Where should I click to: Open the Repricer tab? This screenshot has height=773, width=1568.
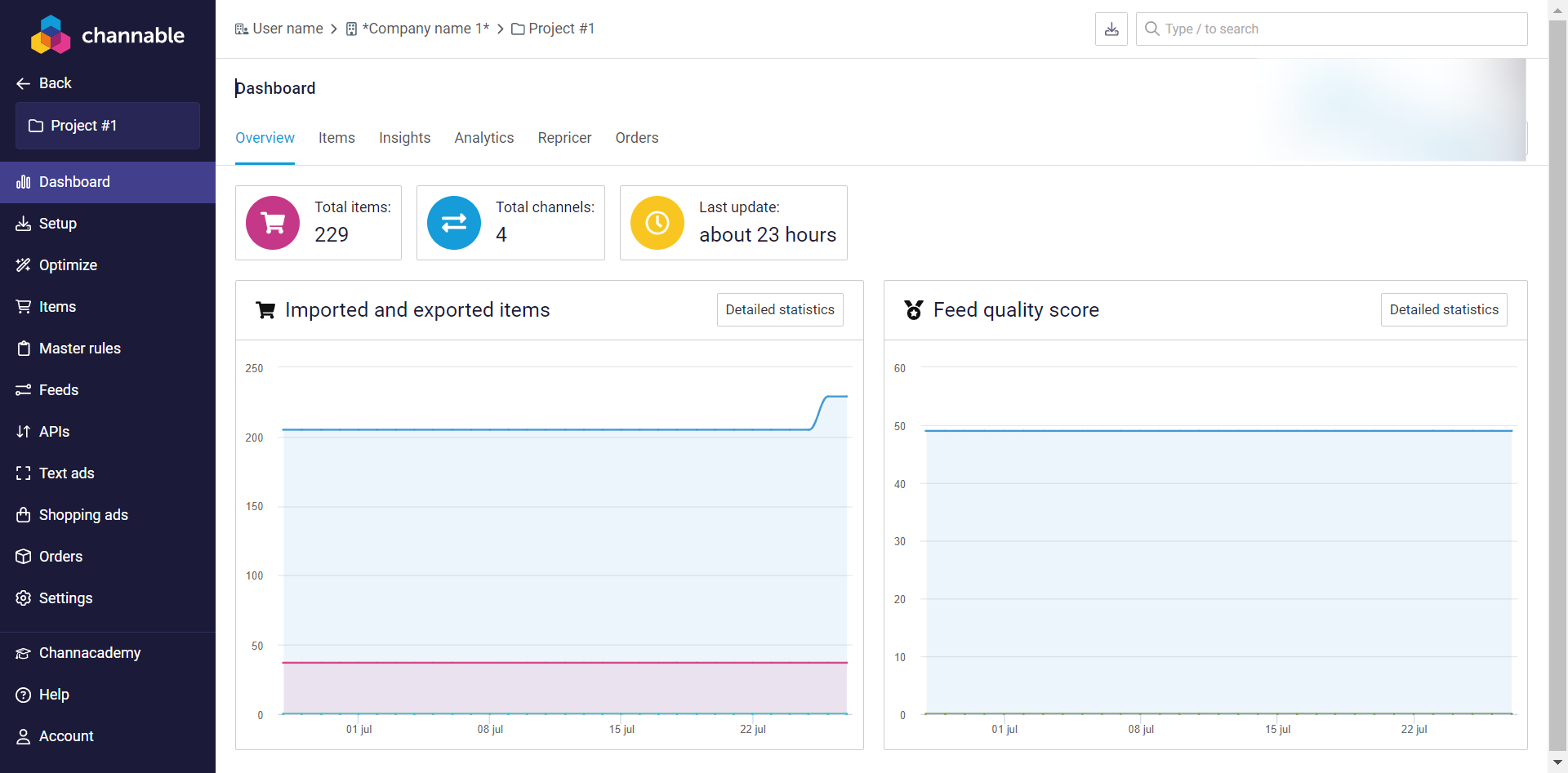point(564,138)
